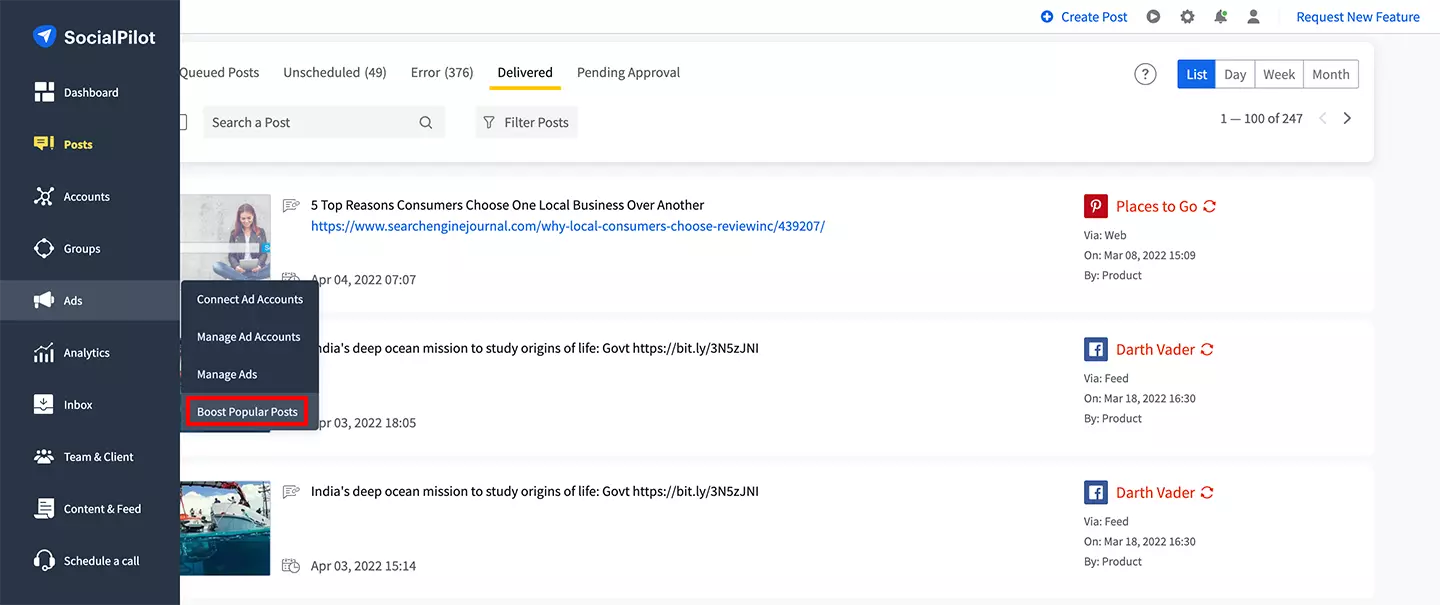The width and height of the screenshot is (1440, 605).
Task: Click the Search a Post field
Action: (x=324, y=122)
